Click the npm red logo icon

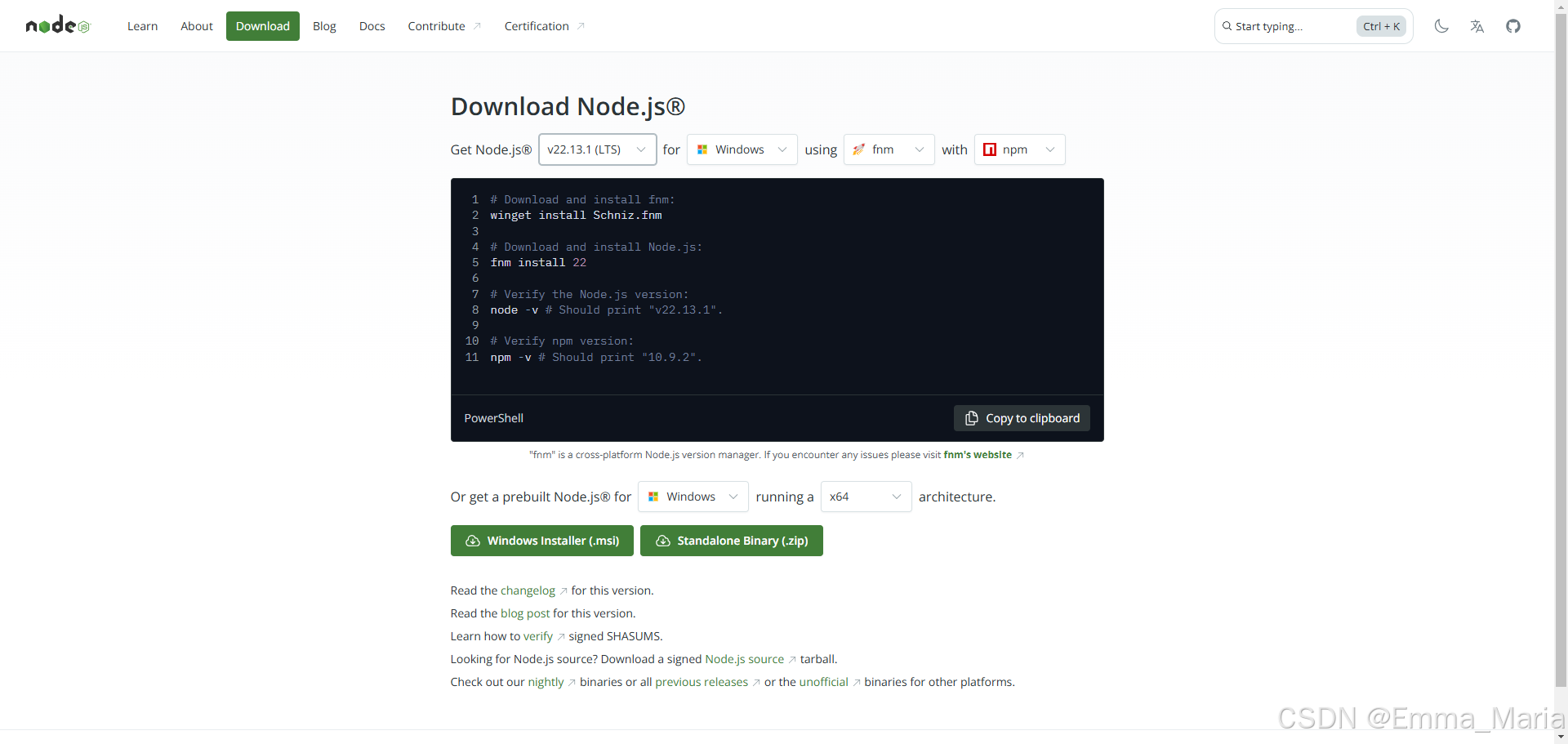pos(990,149)
